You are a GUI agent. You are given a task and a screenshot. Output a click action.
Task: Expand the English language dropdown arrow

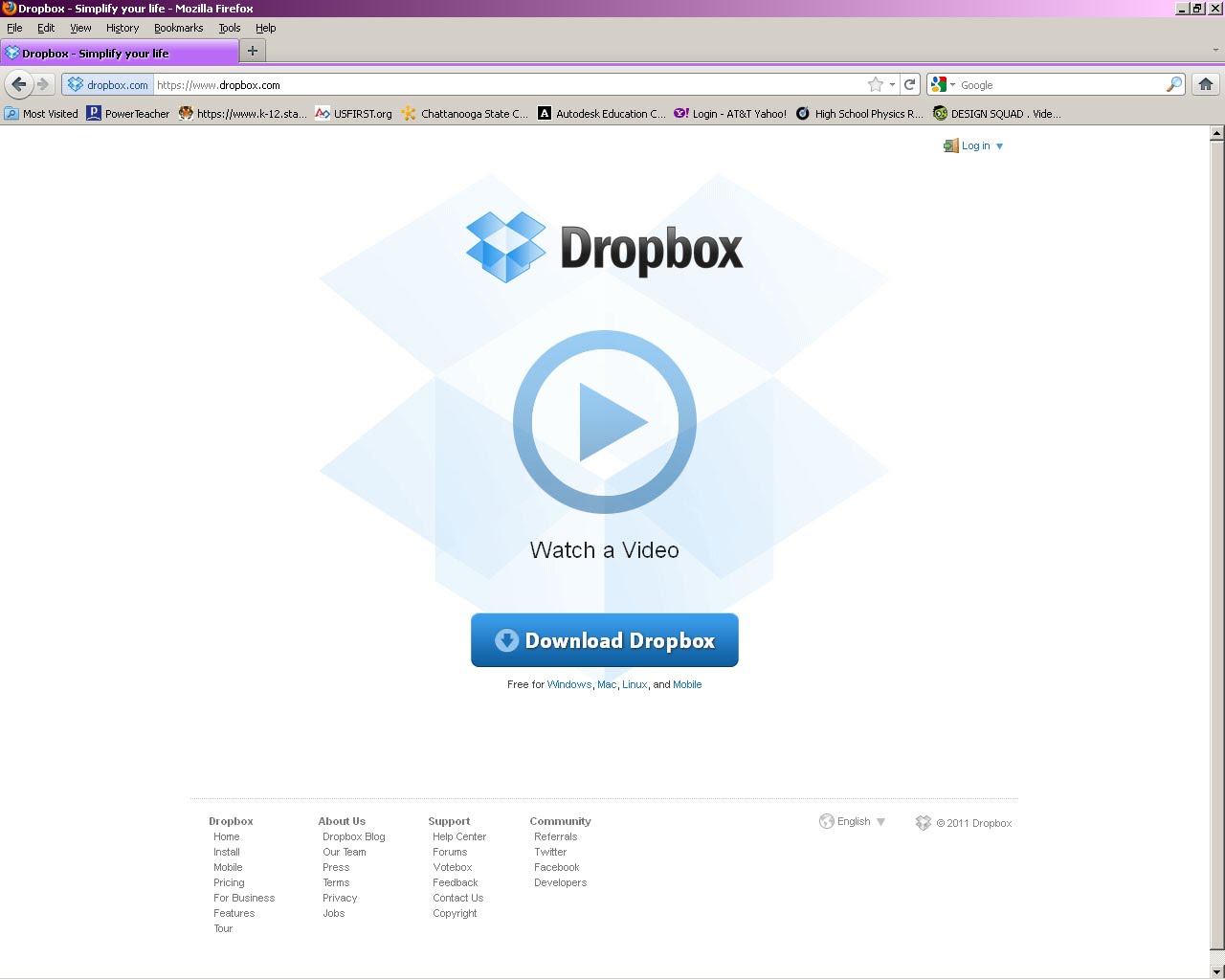(880, 822)
